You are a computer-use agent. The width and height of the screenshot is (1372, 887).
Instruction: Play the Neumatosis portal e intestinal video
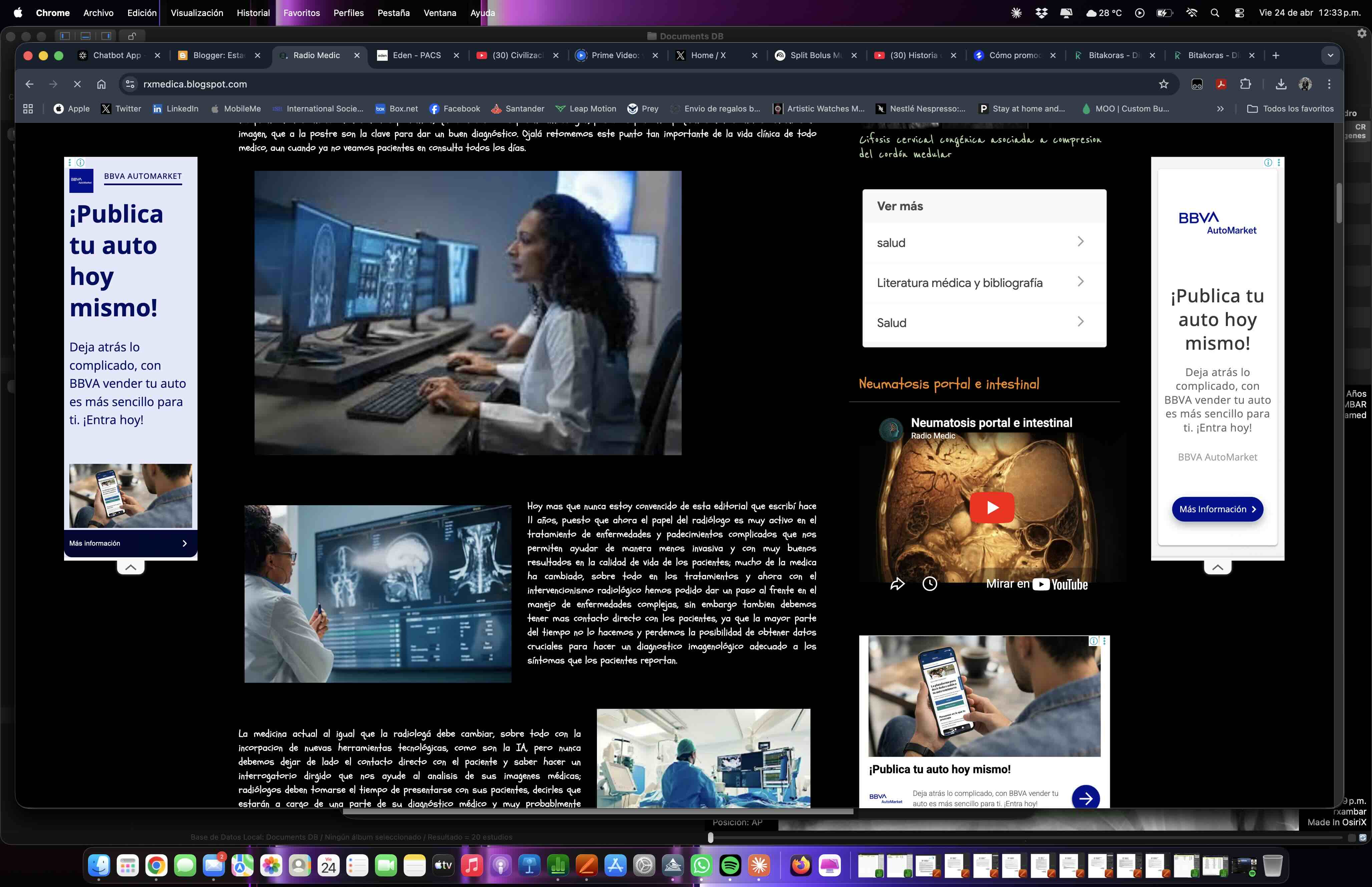(991, 508)
